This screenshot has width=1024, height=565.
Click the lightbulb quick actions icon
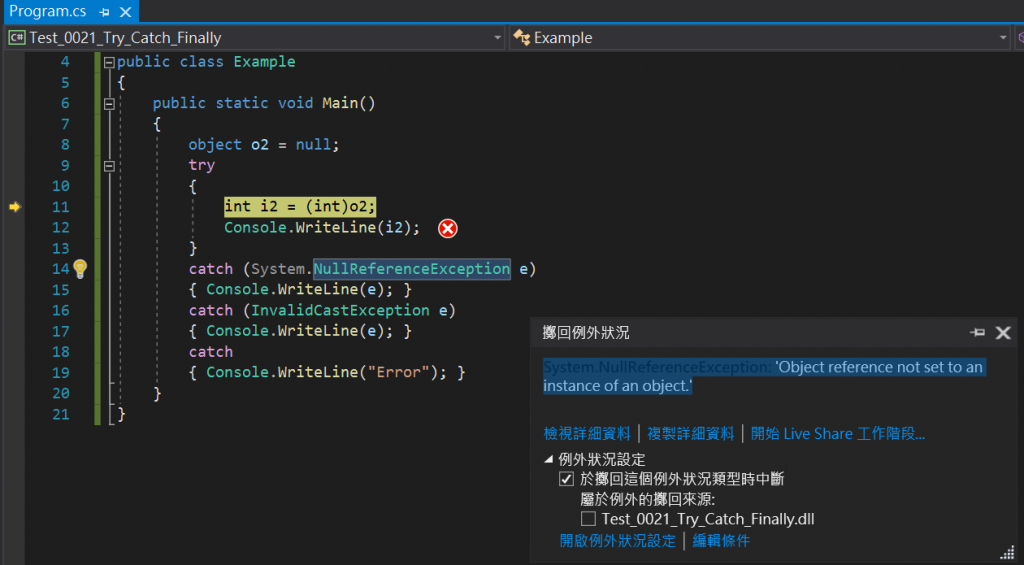point(80,268)
